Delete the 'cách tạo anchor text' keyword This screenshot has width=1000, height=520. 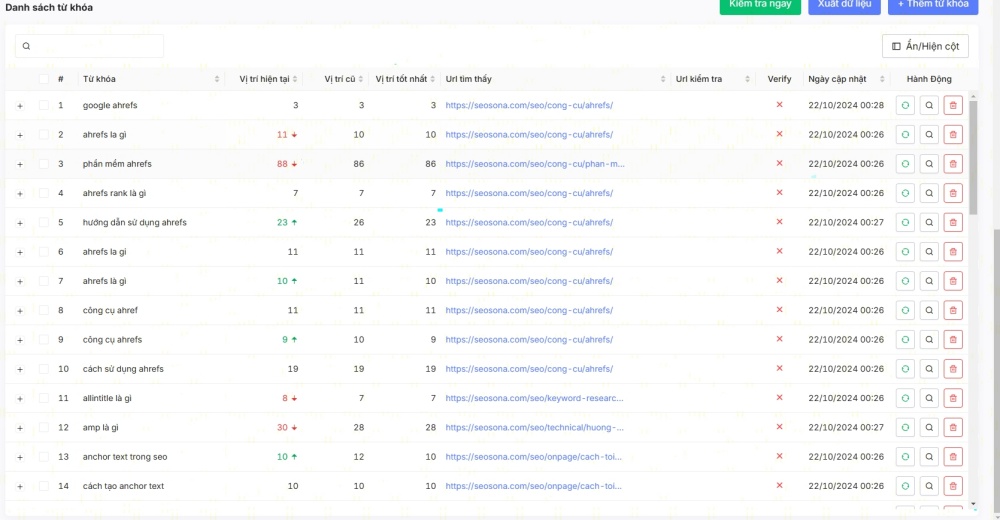[953, 486]
